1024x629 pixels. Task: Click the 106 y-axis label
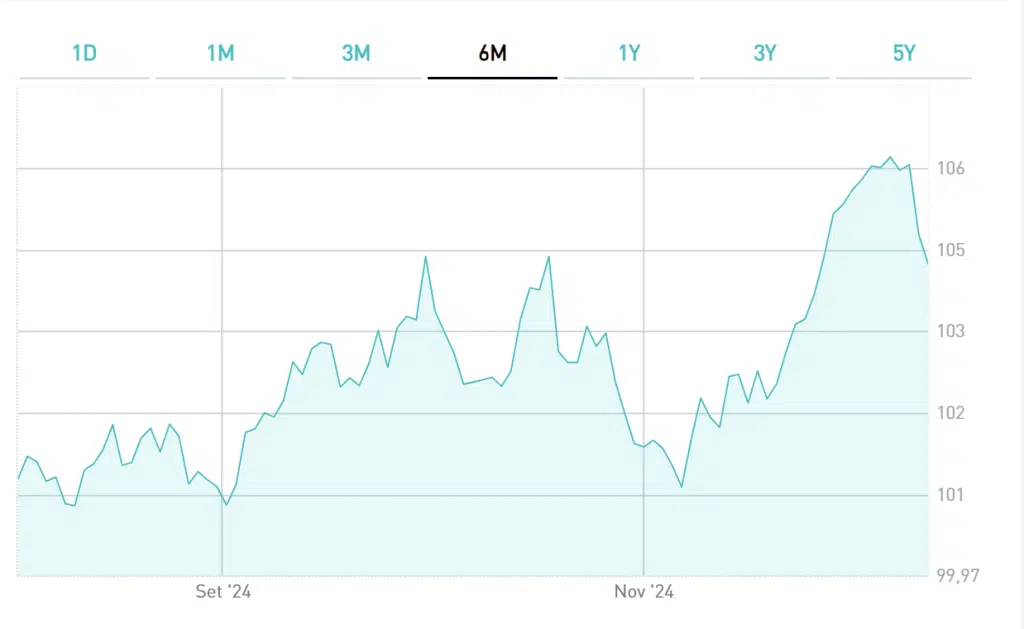point(951,168)
